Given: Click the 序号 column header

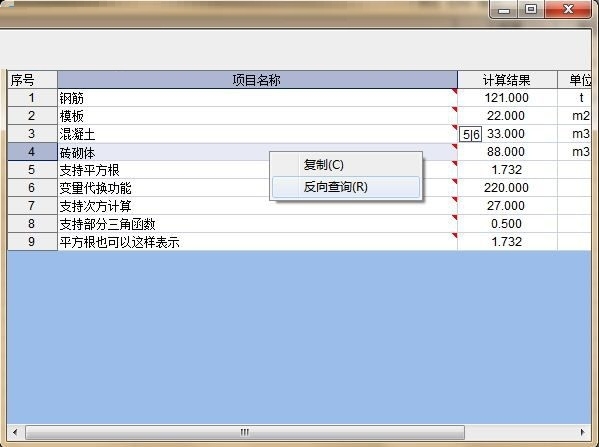Looking at the screenshot, I should click(x=32, y=80).
